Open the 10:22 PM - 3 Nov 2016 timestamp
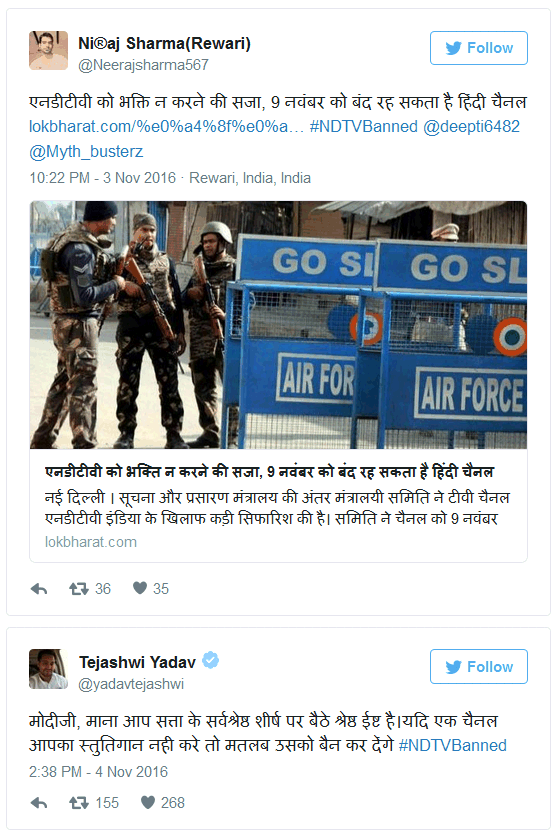This screenshot has width=558, height=835. (102, 178)
